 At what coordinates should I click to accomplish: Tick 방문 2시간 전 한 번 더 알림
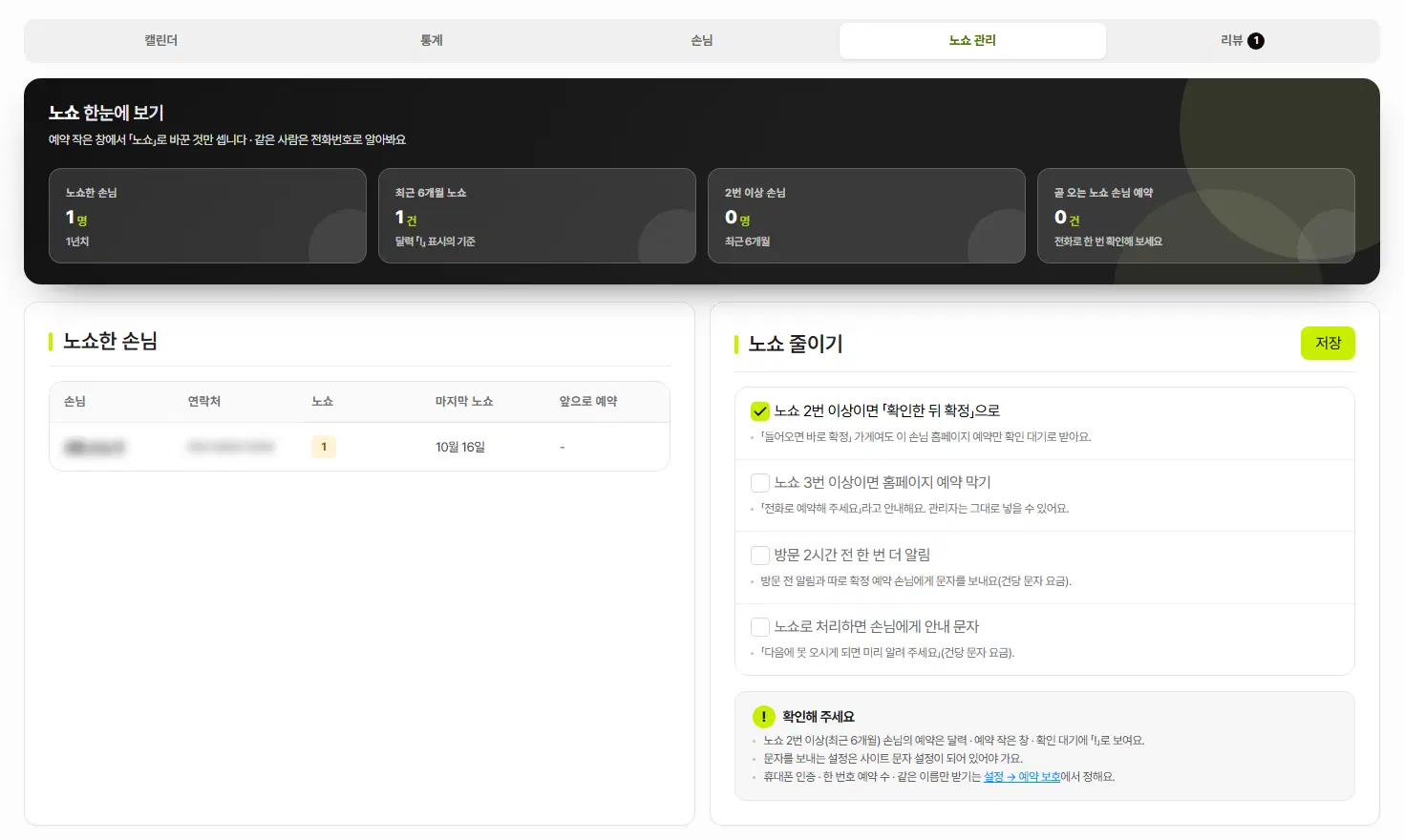760,556
